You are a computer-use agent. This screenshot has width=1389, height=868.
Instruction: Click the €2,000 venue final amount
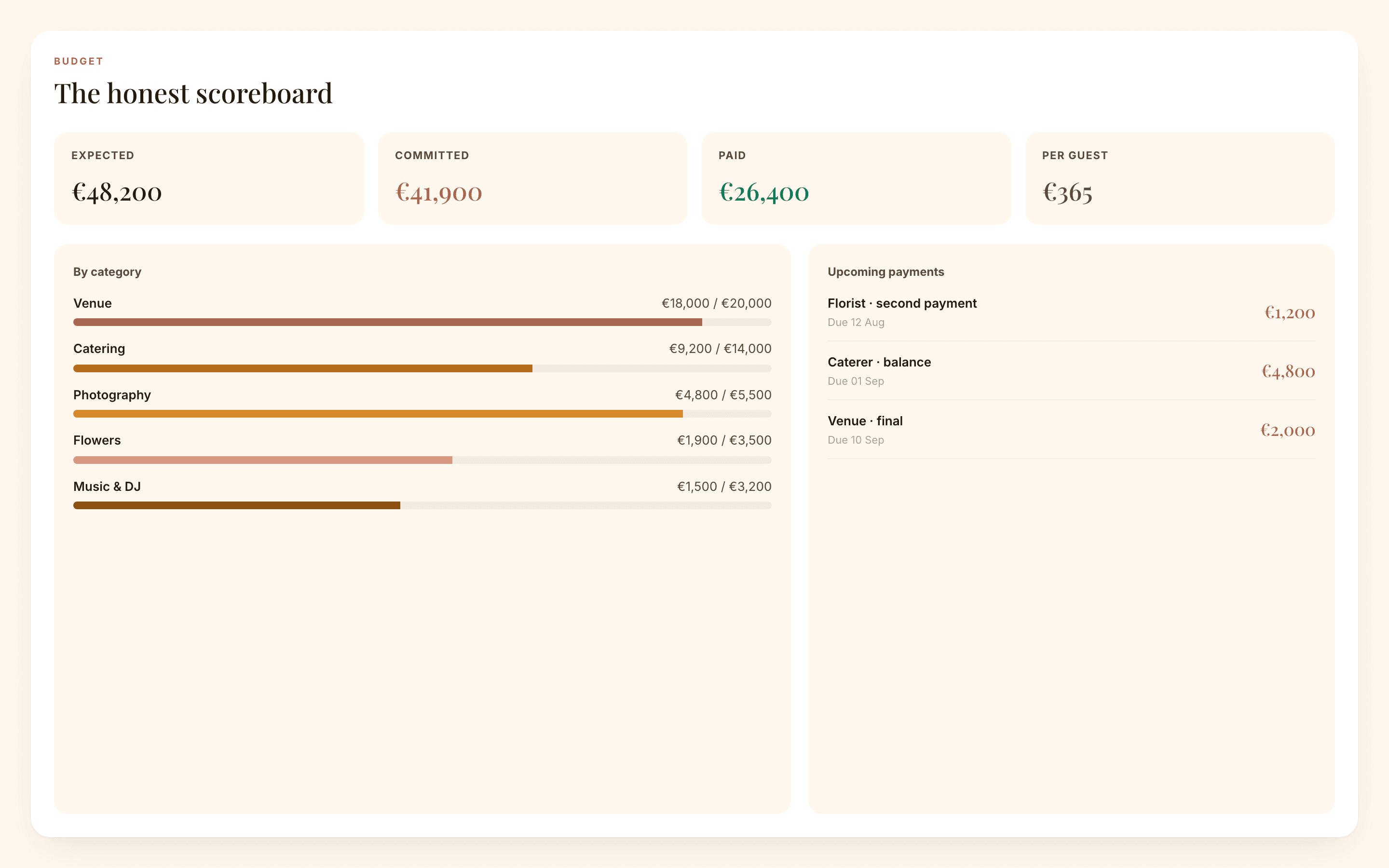point(1287,430)
